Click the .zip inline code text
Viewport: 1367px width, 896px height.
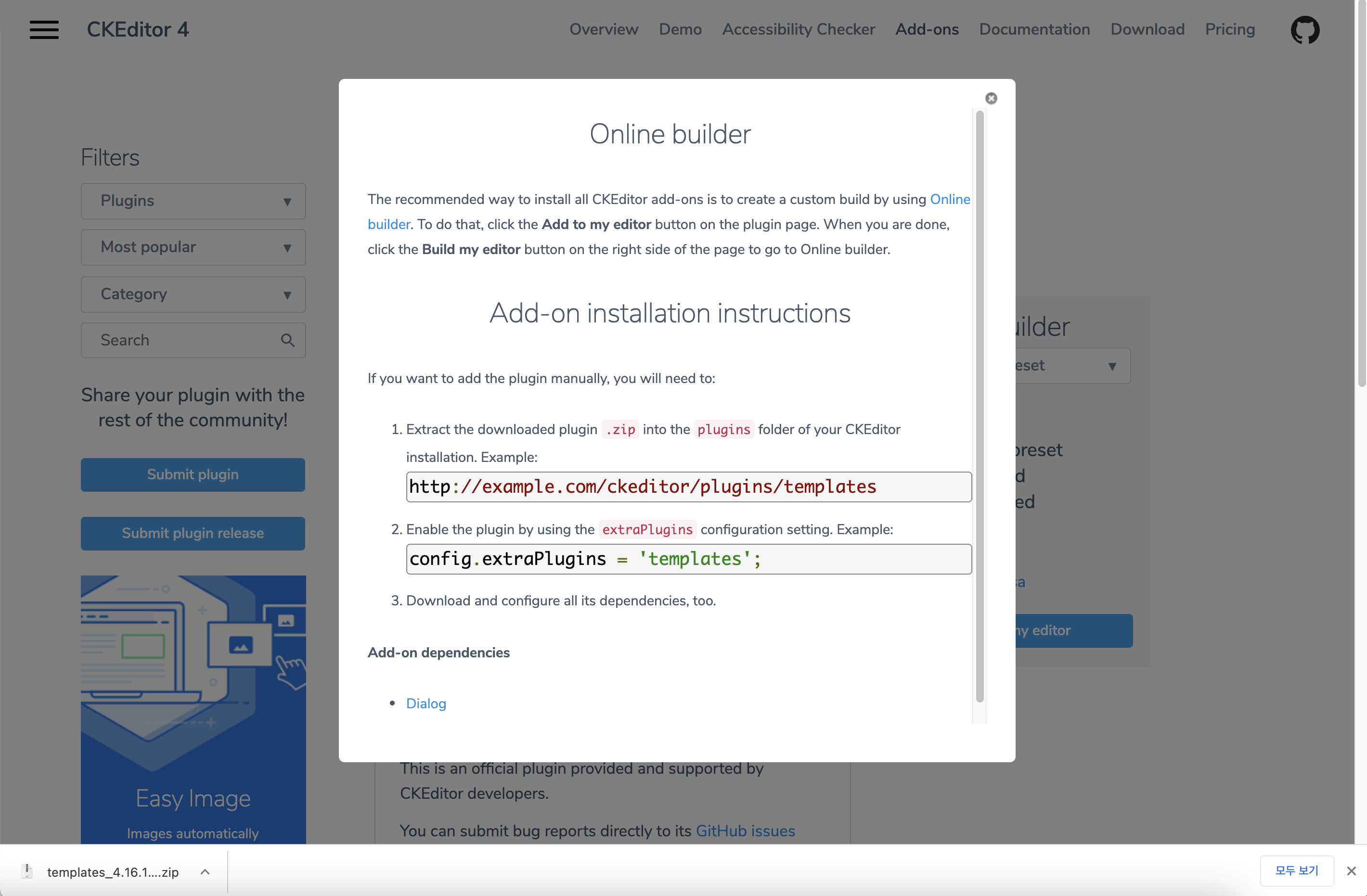point(620,429)
